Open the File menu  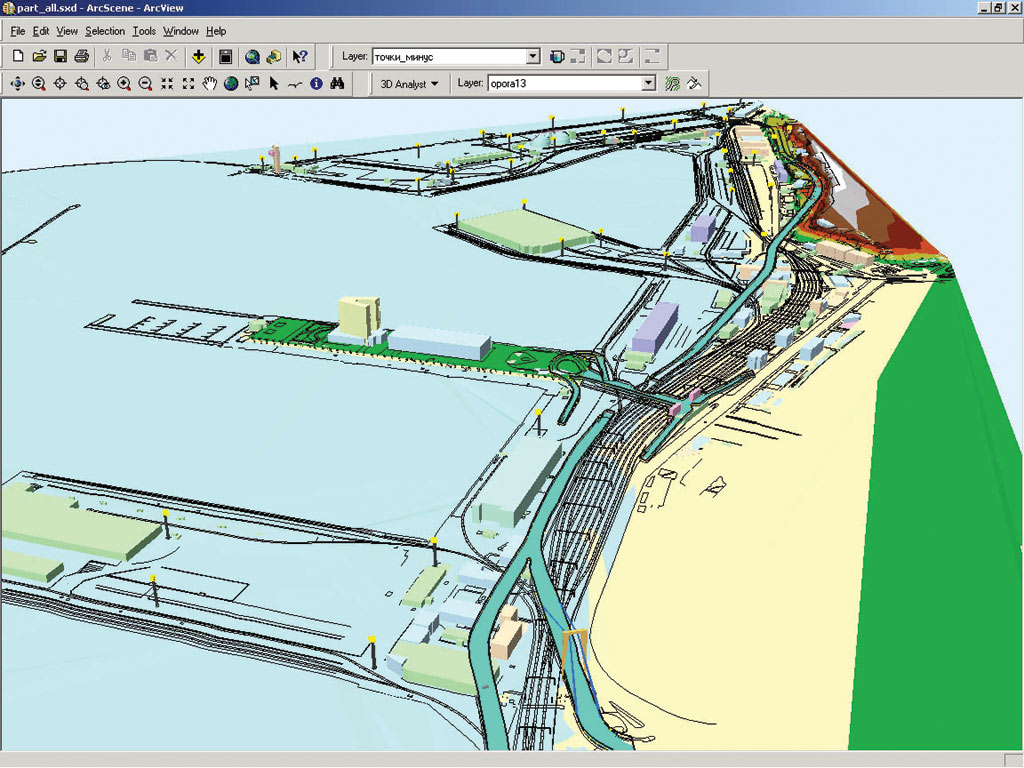17,31
